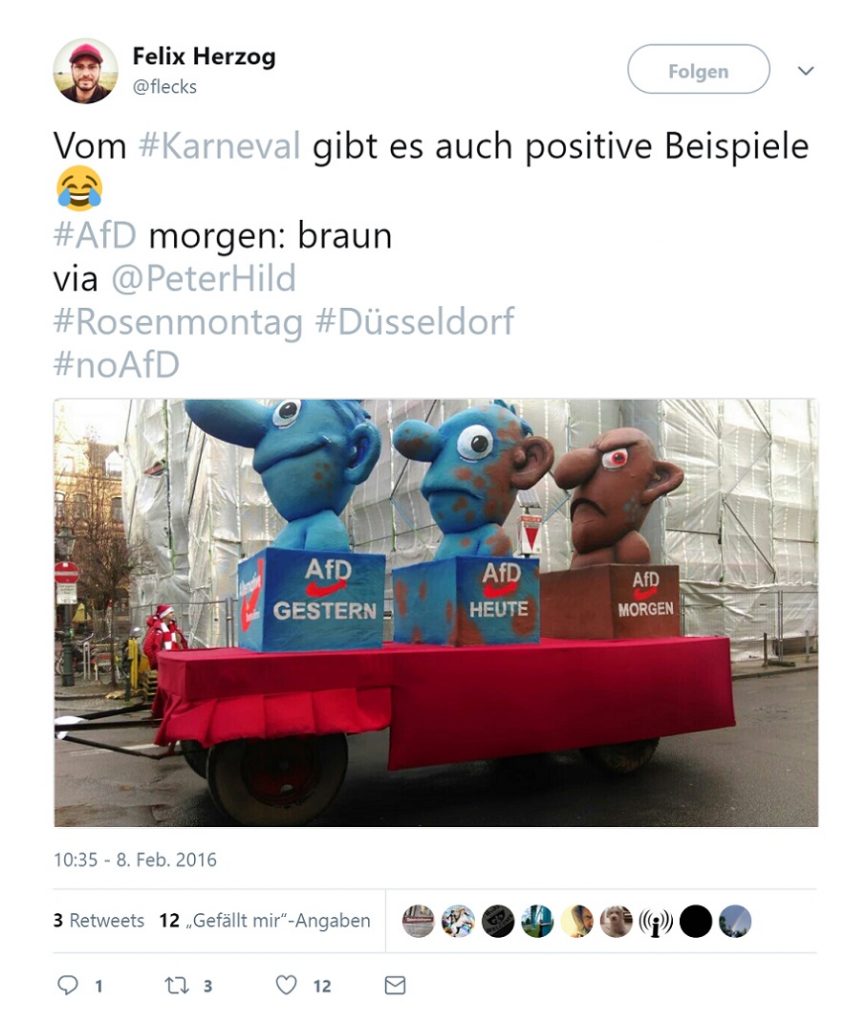Click the envelope direct message icon
This screenshot has width=866, height=1024.
click(x=395, y=985)
